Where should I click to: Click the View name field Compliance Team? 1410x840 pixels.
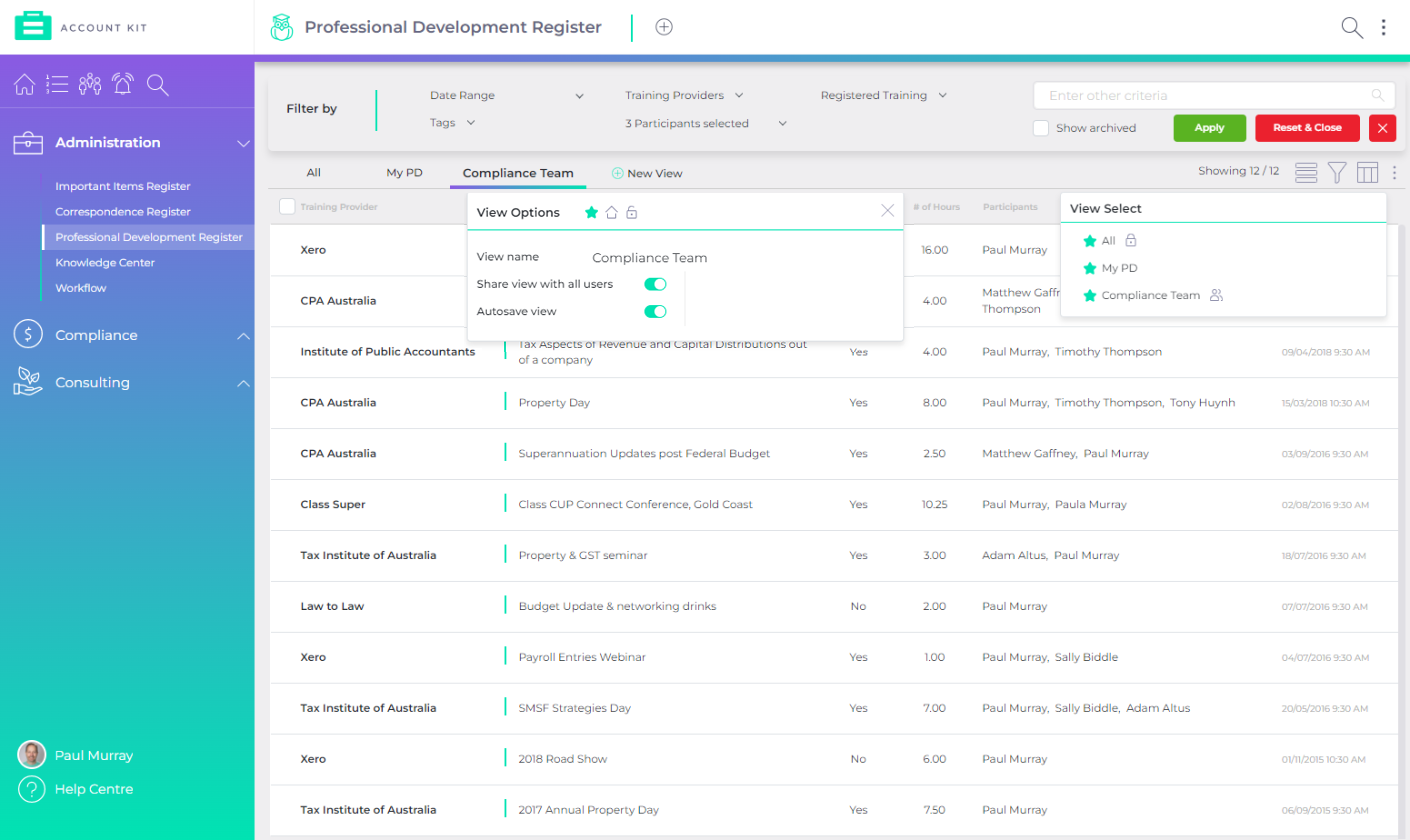(649, 258)
